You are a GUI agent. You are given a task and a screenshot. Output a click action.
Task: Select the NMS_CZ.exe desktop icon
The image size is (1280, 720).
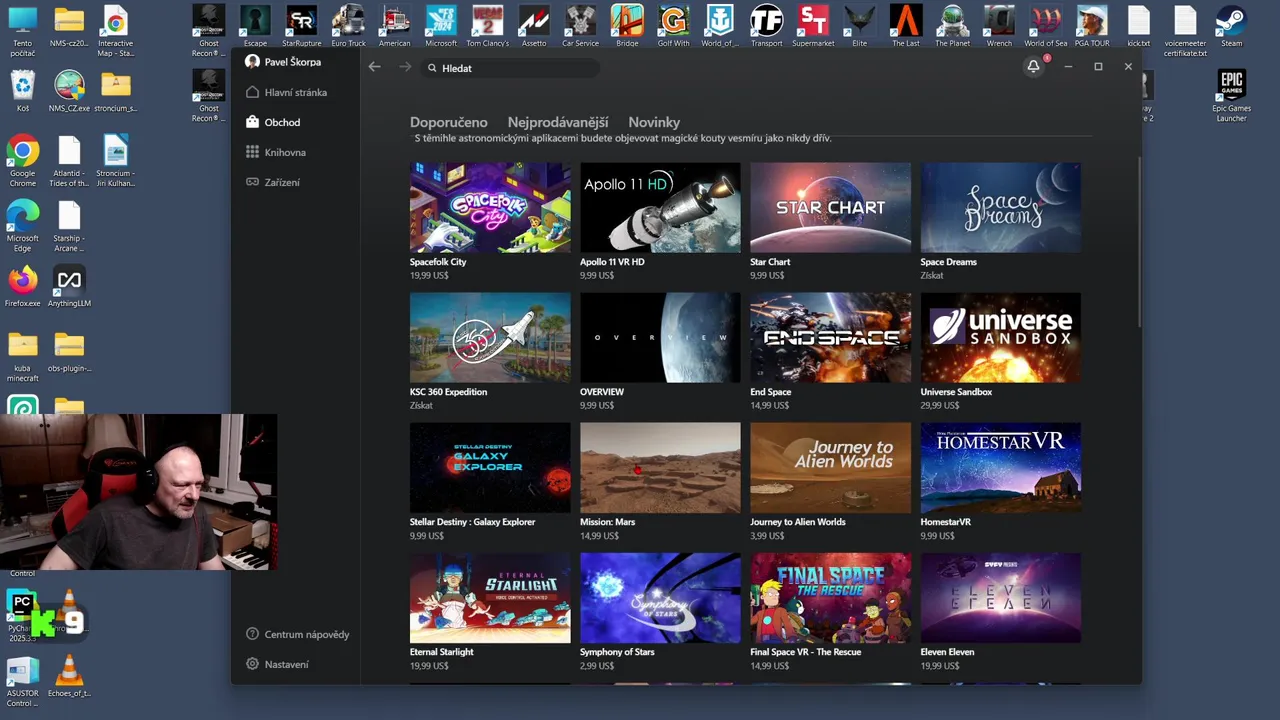pyautogui.click(x=69, y=91)
